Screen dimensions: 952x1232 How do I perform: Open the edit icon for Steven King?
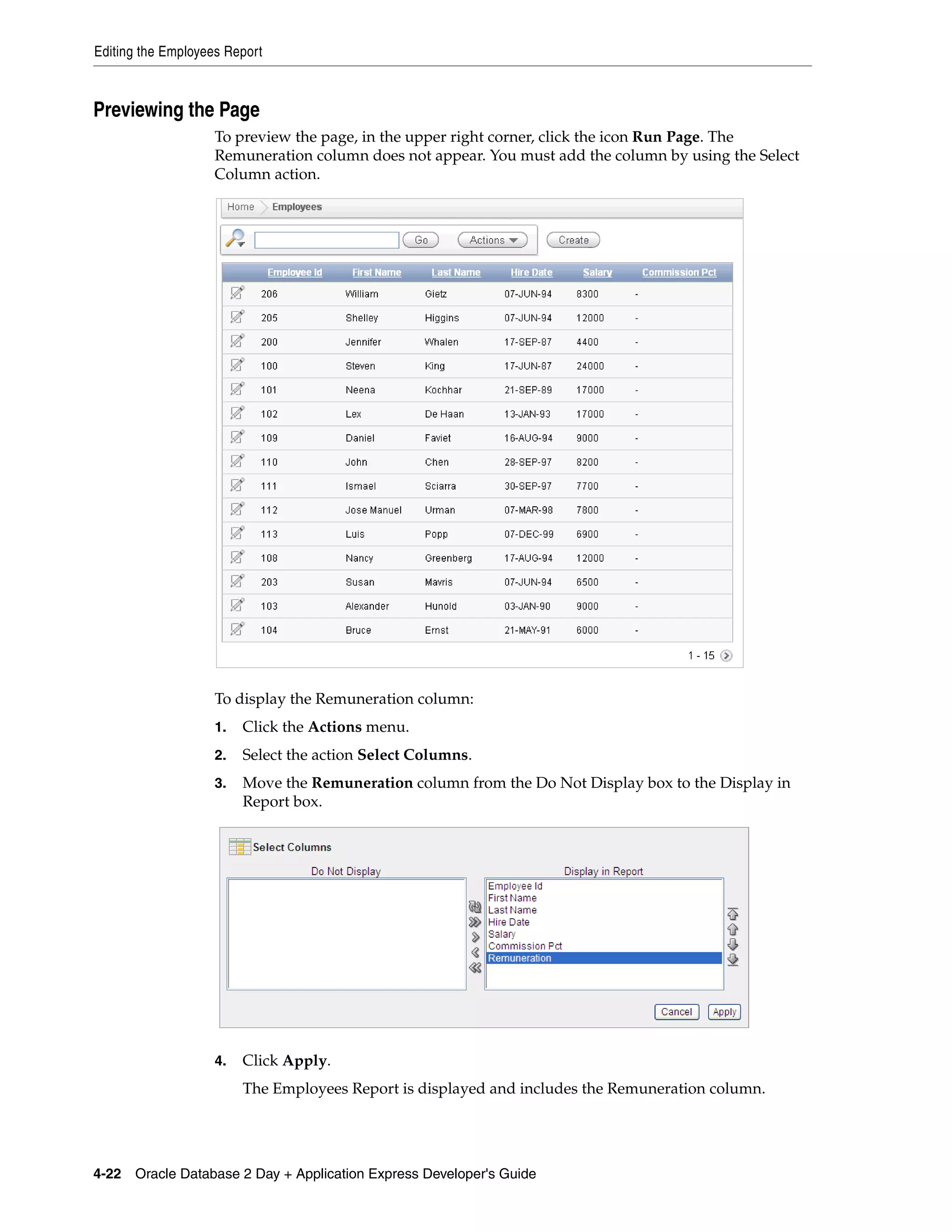point(238,365)
